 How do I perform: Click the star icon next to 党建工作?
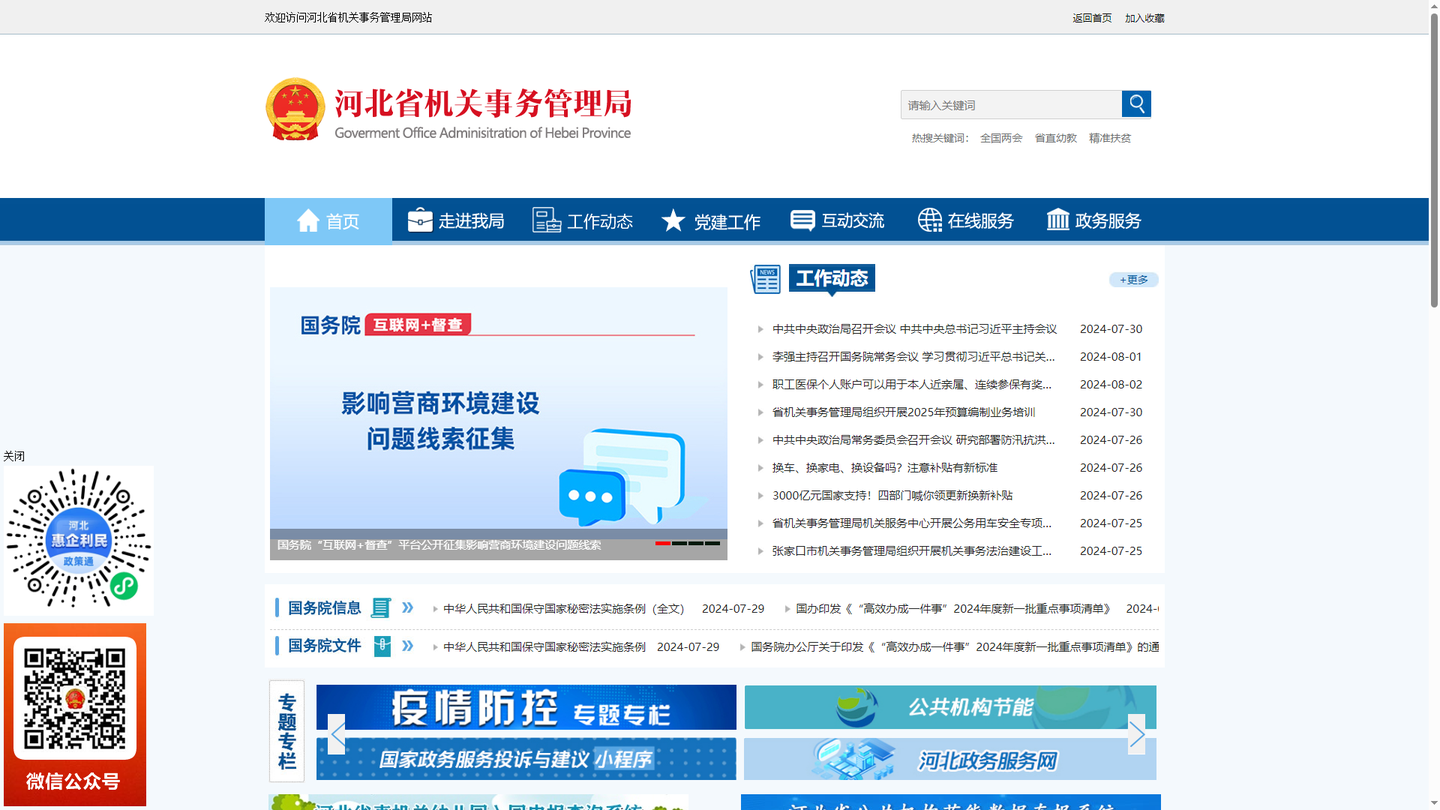(674, 220)
